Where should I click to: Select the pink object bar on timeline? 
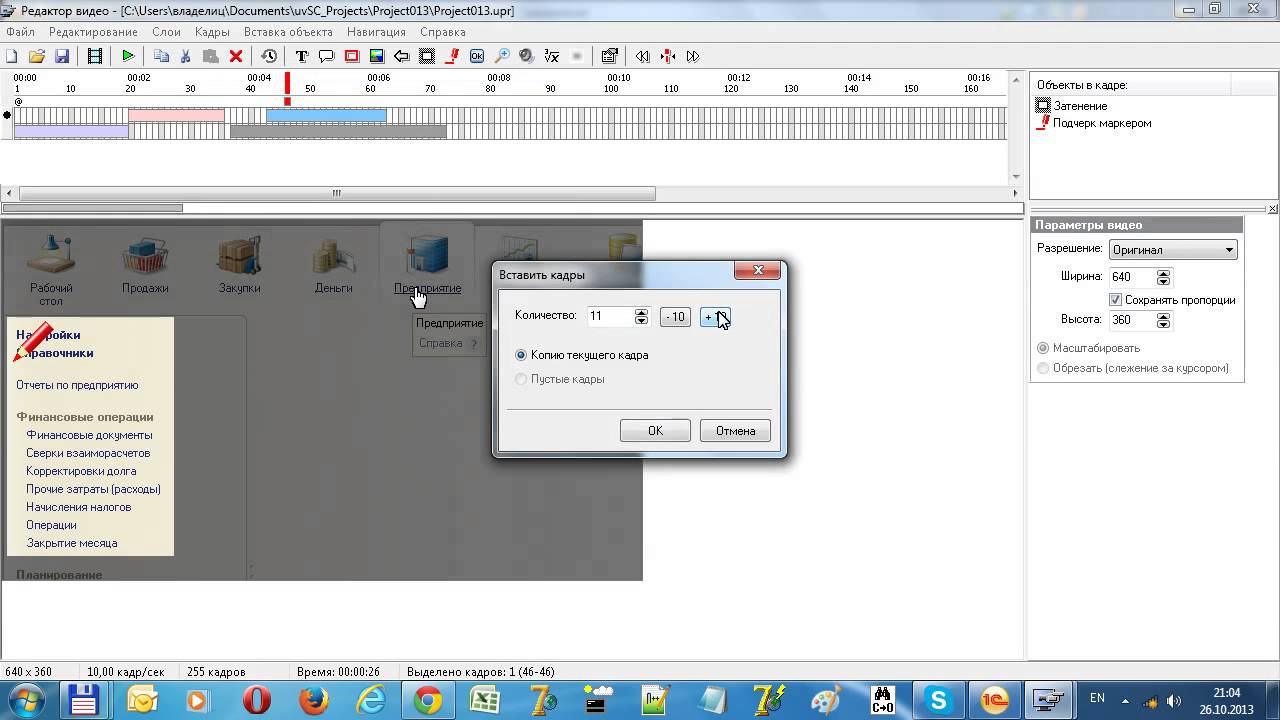pyautogui.click(x=176, y=115)
